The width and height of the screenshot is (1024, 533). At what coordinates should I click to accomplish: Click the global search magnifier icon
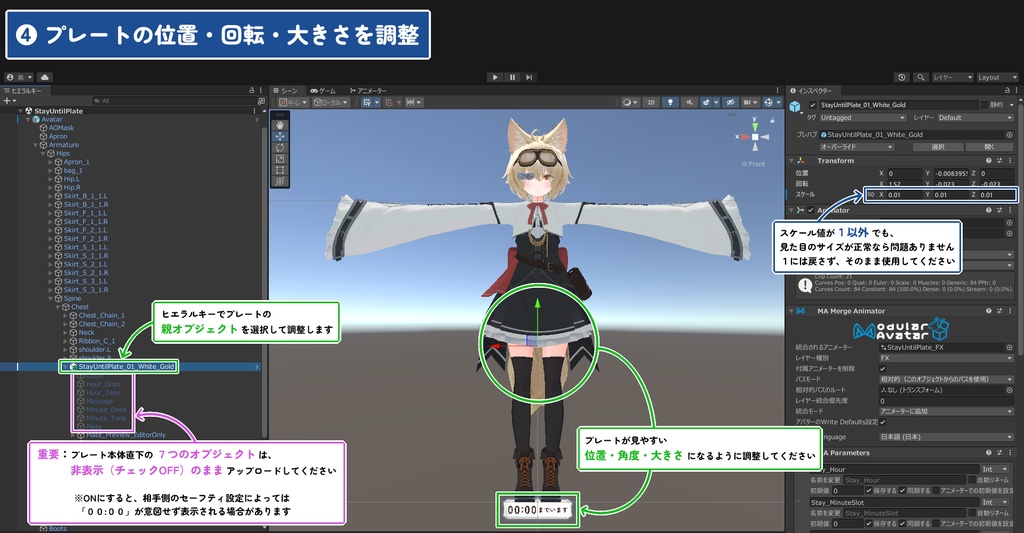point(921,77)
